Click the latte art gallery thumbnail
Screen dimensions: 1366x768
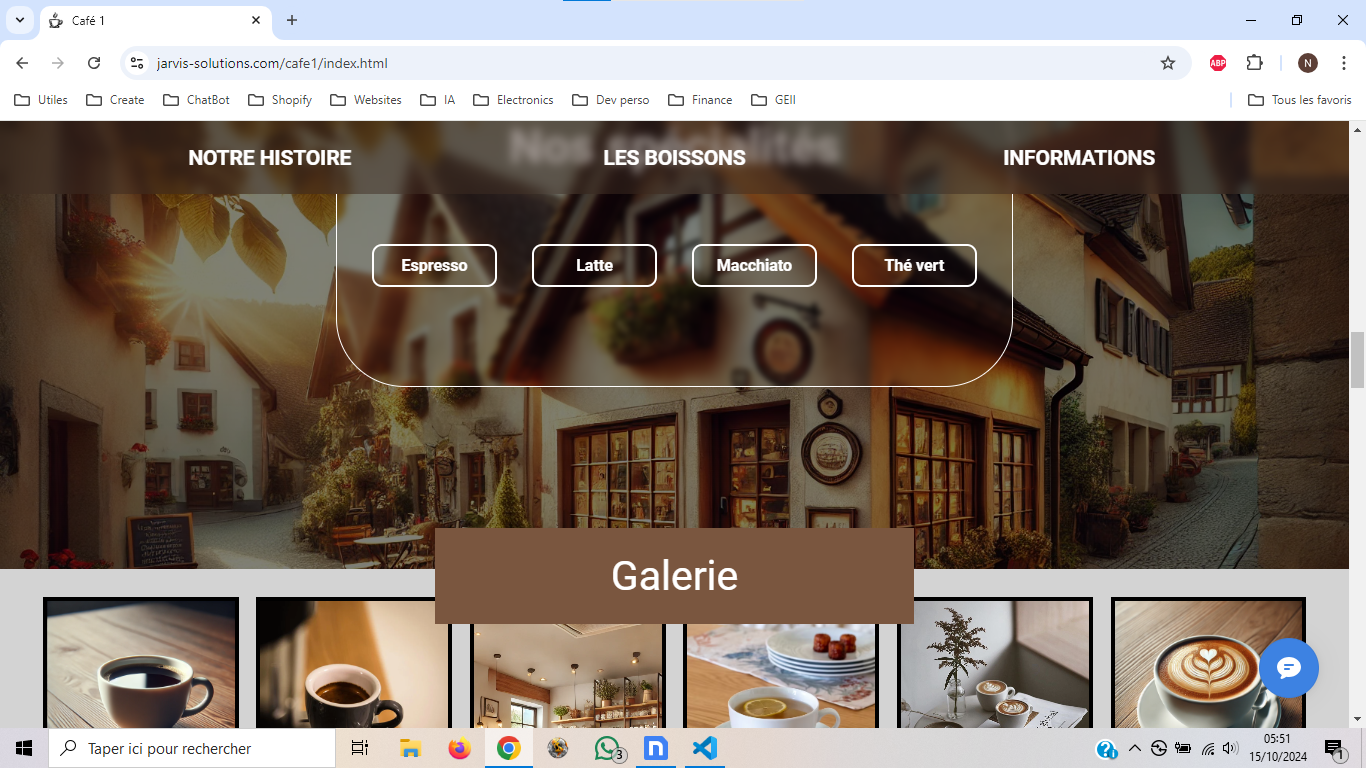click(x=1208, y=664)
